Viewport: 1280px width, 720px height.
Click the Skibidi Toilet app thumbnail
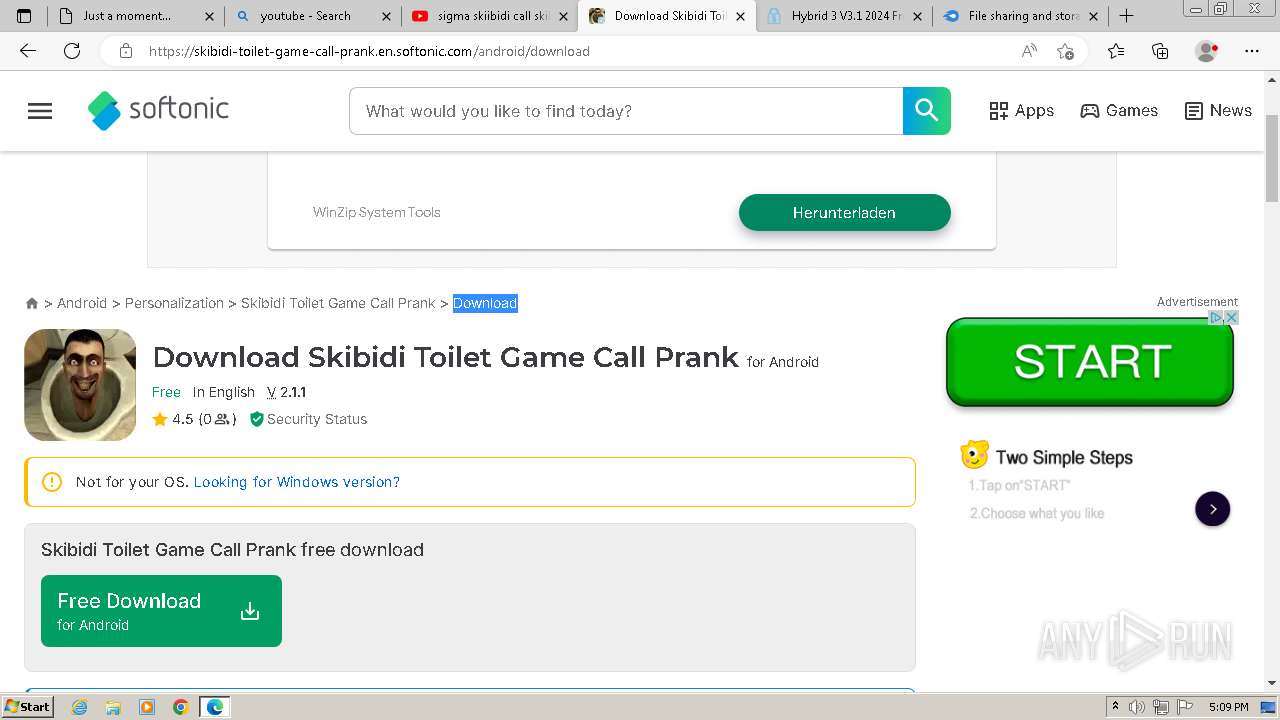[80, 385]
